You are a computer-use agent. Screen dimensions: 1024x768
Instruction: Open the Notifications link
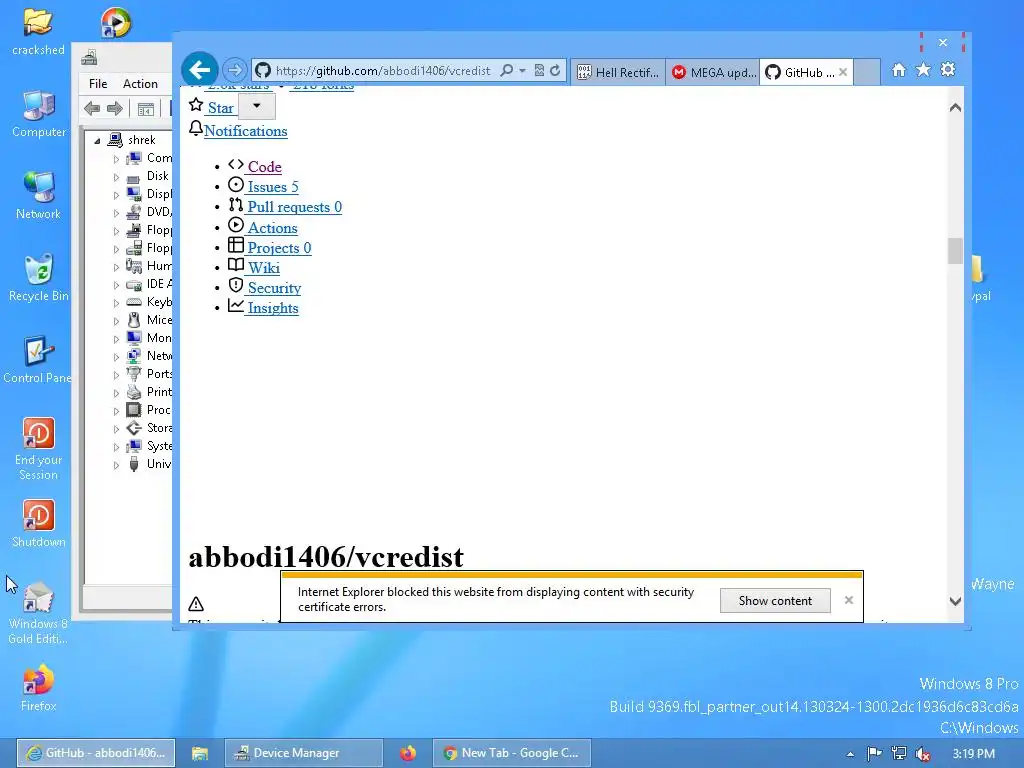point(246,131)
